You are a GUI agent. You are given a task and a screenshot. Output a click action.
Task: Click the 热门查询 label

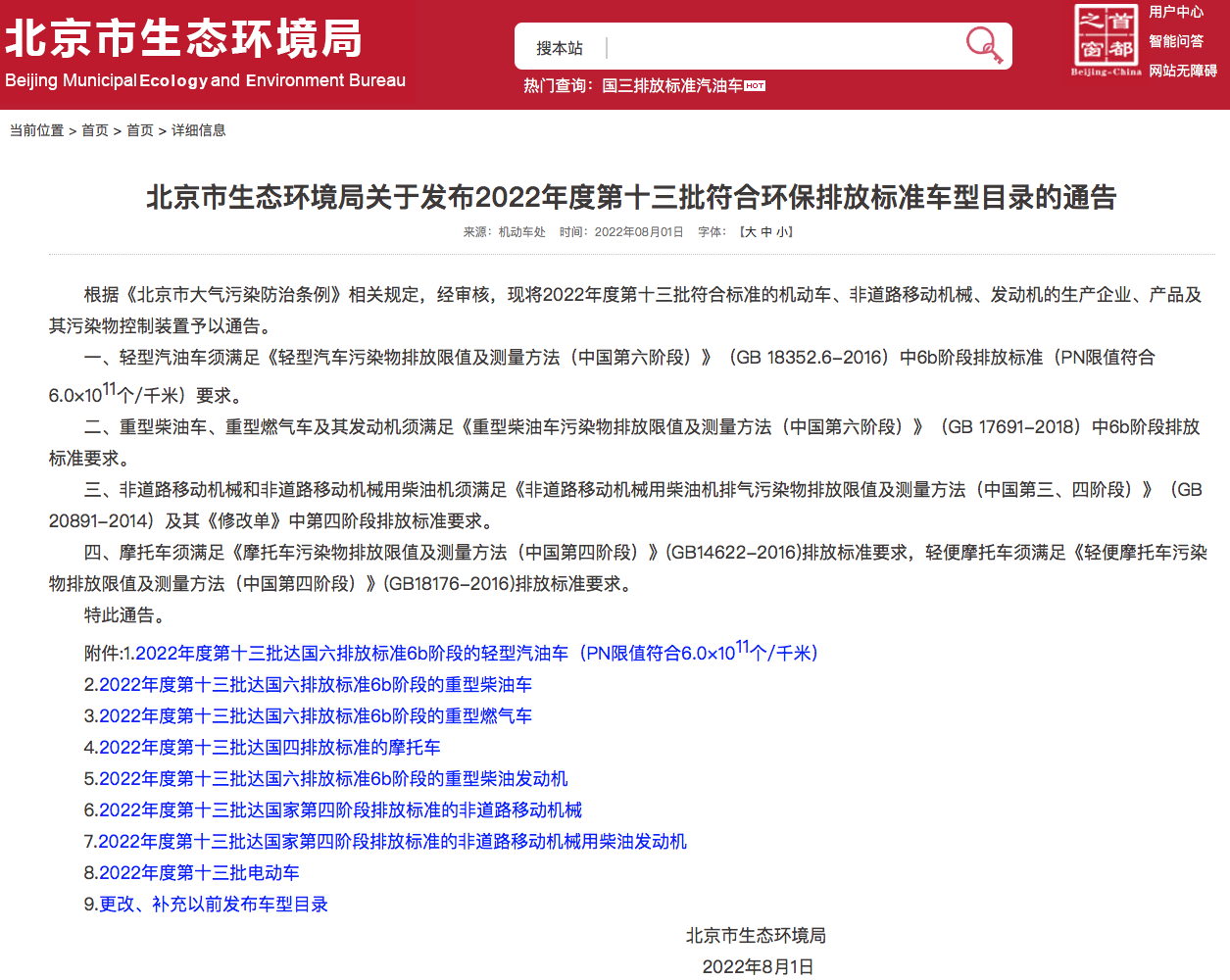559,86
